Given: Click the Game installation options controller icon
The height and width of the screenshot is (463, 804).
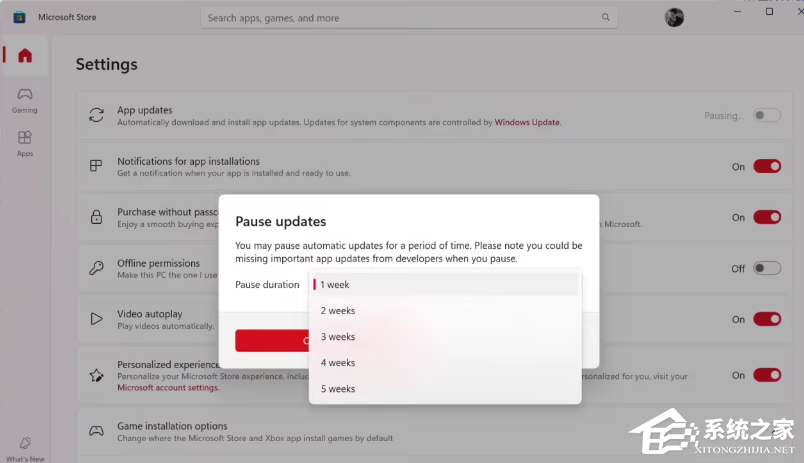Looking at the screenshot, I should [96, 431].
